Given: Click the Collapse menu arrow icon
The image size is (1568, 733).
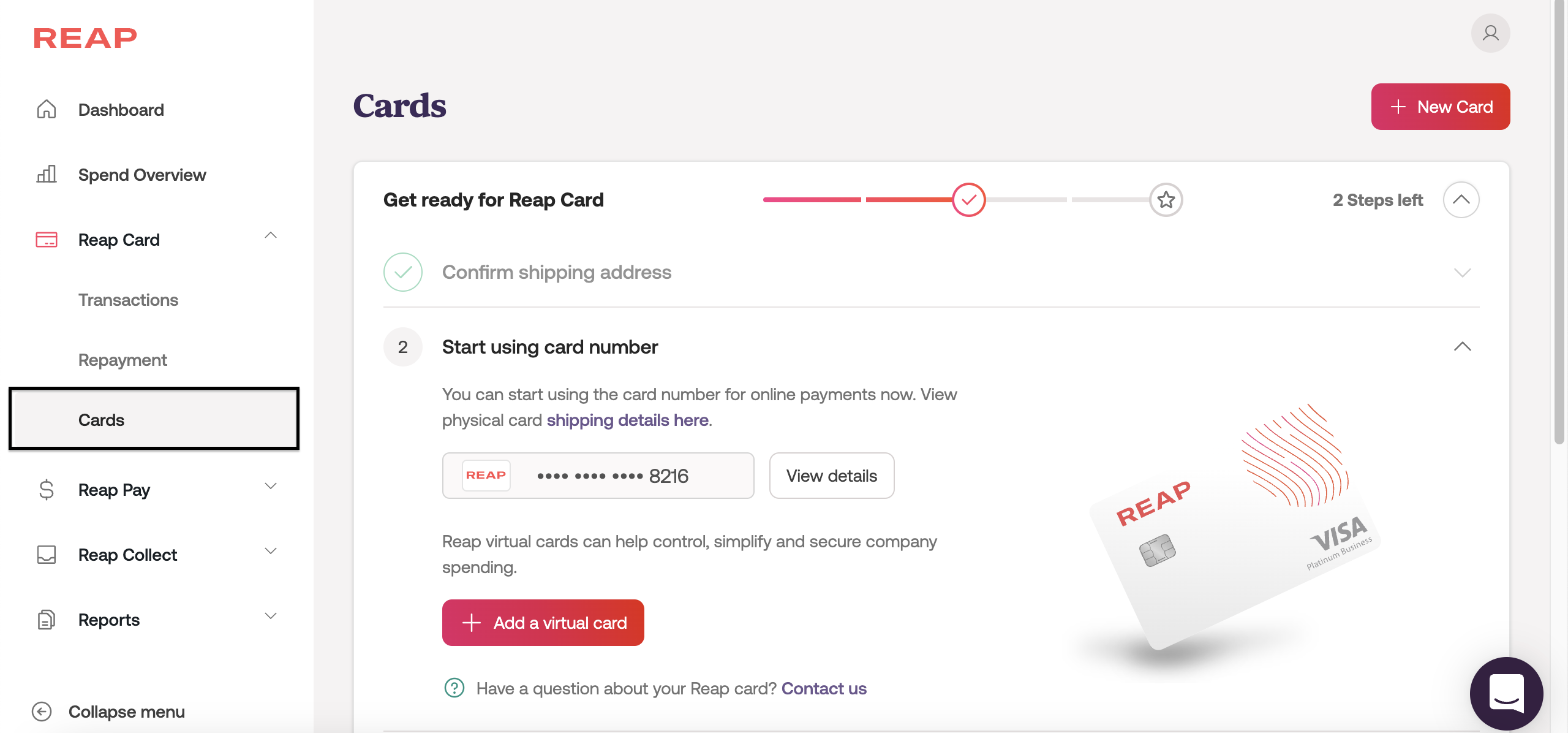Looking at the screenshot, I should pyautogui.click(x=42, y=712).
